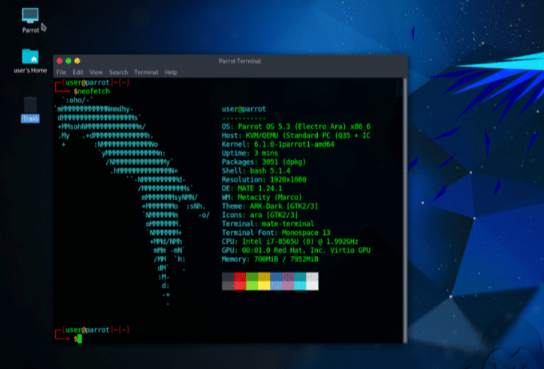The height and width of the screenshot is (369, 544).
Task: Close the Parrot Terminal with red button
Action: (x=60, y=61)
